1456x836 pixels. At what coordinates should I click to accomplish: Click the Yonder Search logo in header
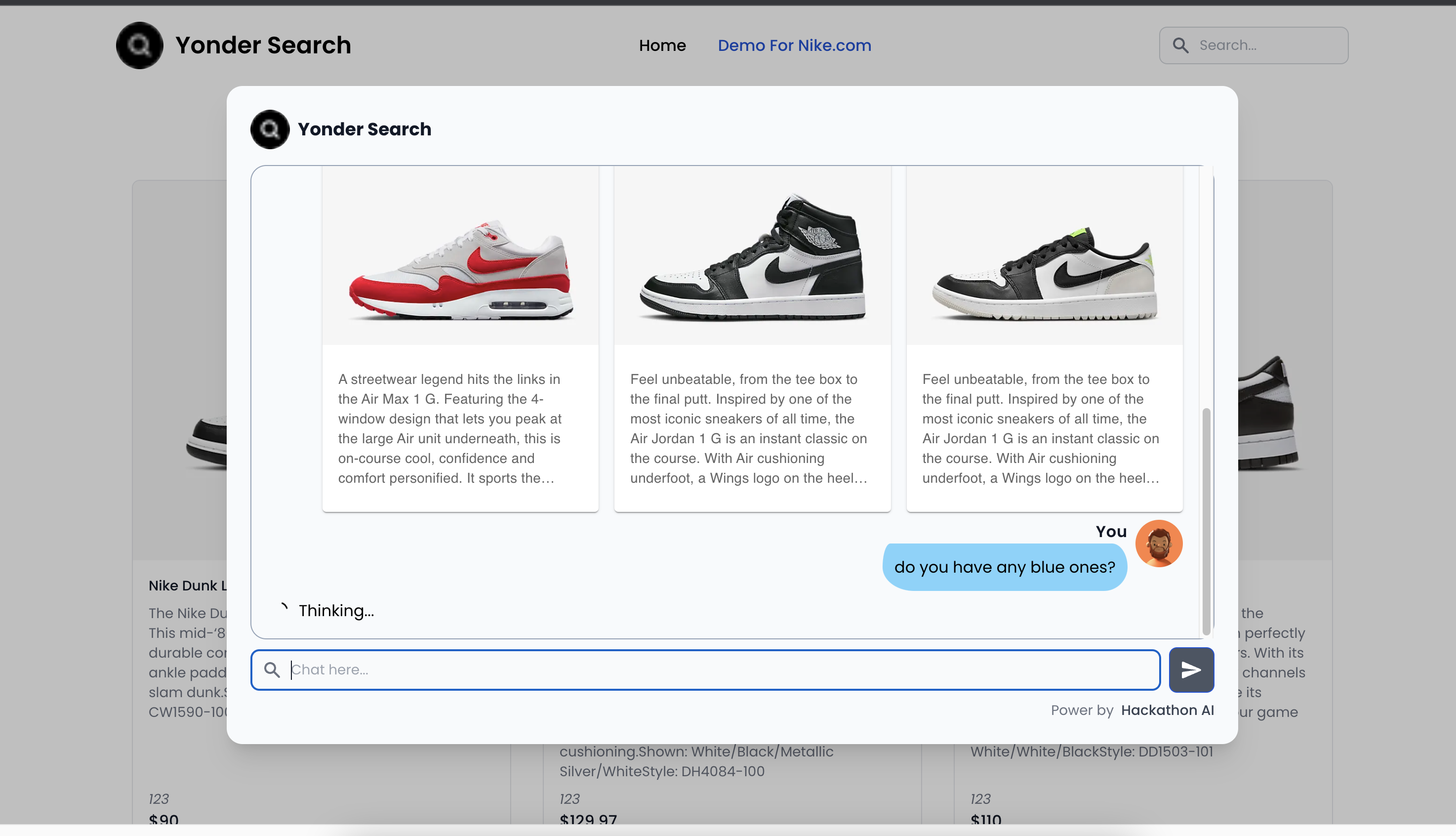(x=139, y=45)
